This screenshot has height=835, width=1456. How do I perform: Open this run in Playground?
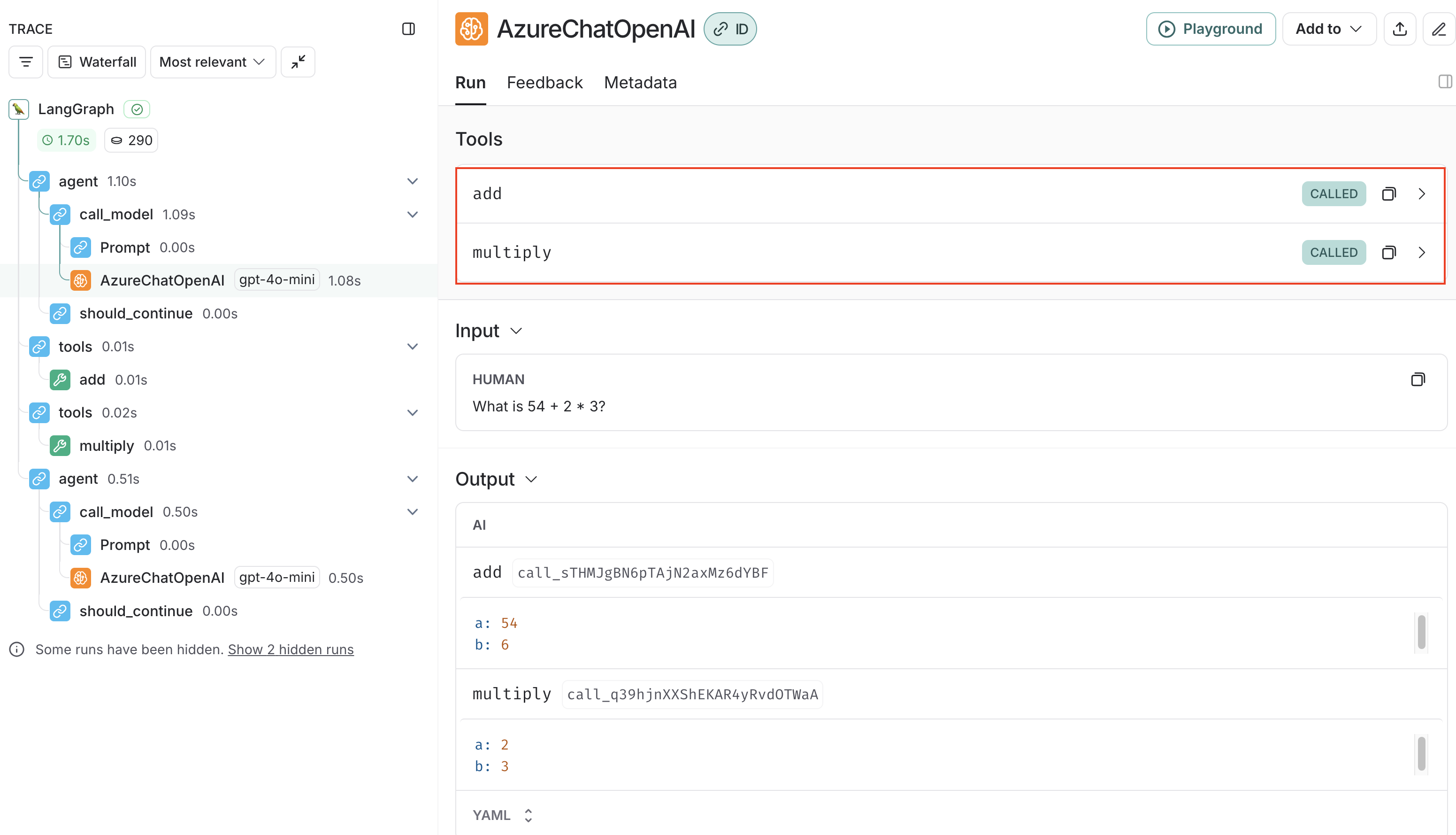1210,29
